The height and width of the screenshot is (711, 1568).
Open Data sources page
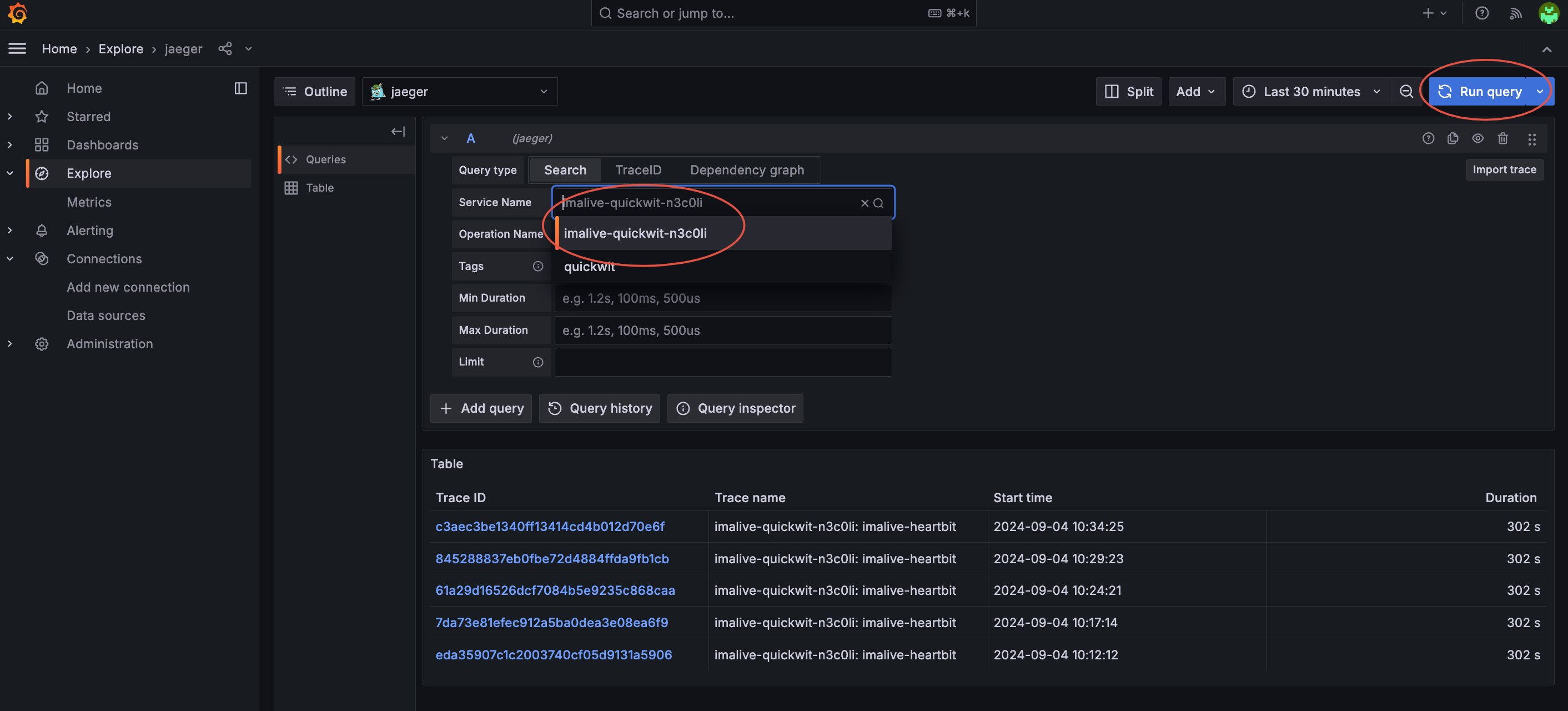tap(106, 316)
